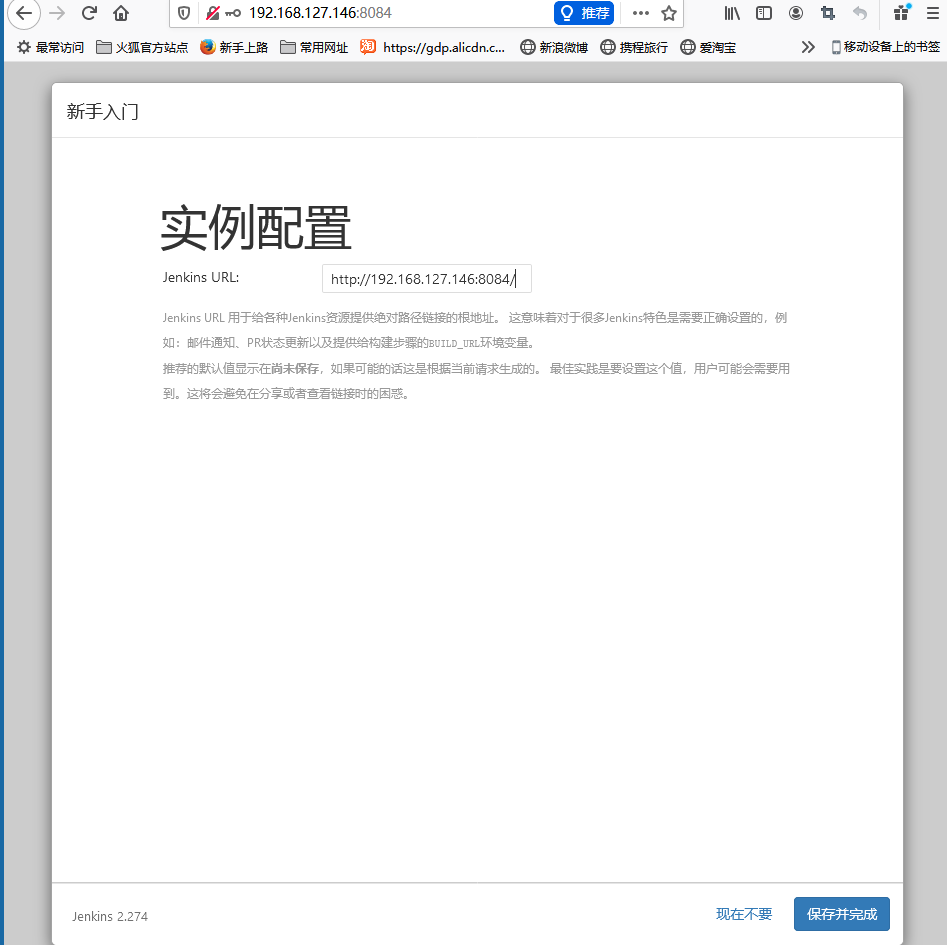The image size is (947, 945).
Task: Click the blue 推荐 button in the address bar
Action: click(584, 14)
